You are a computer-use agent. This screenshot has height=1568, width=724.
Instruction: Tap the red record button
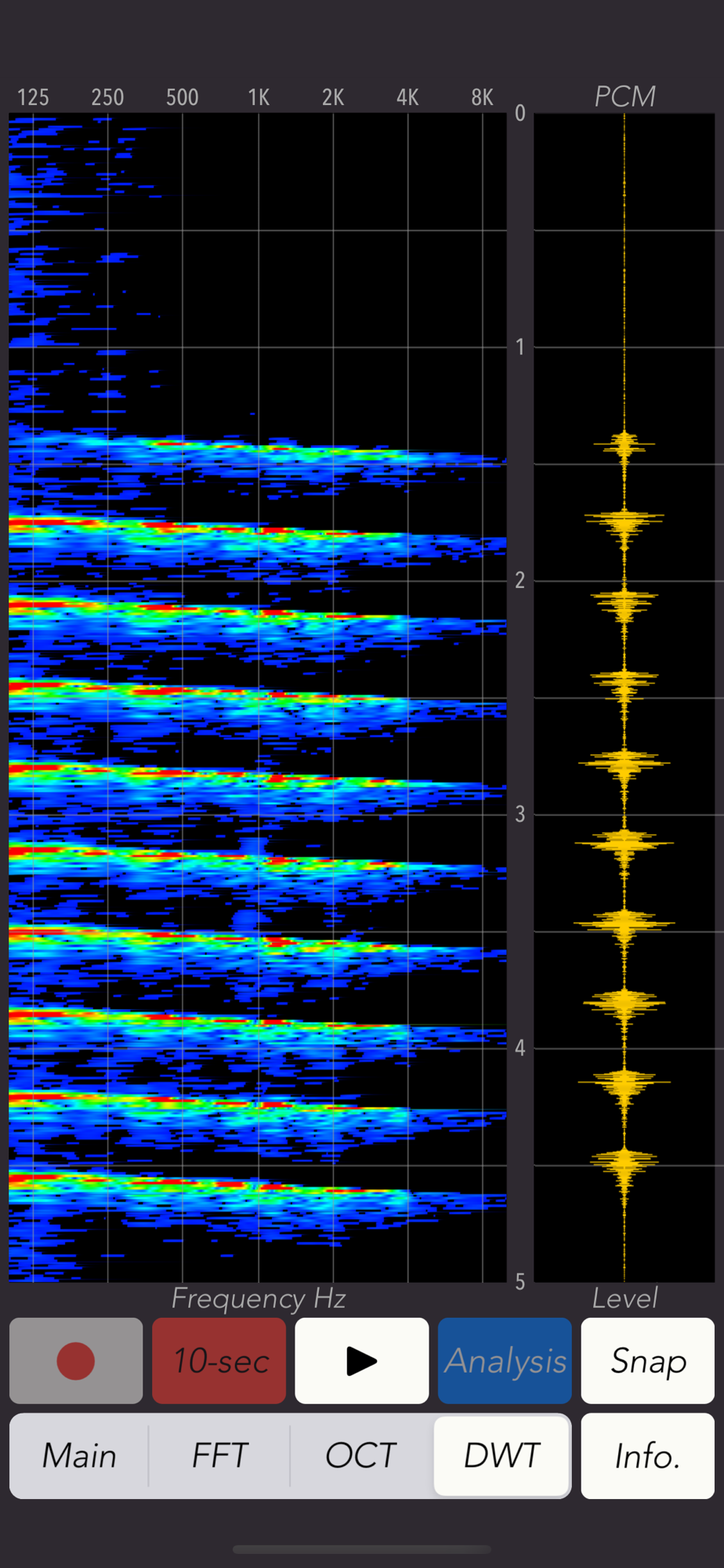(x=76, y=1360)
